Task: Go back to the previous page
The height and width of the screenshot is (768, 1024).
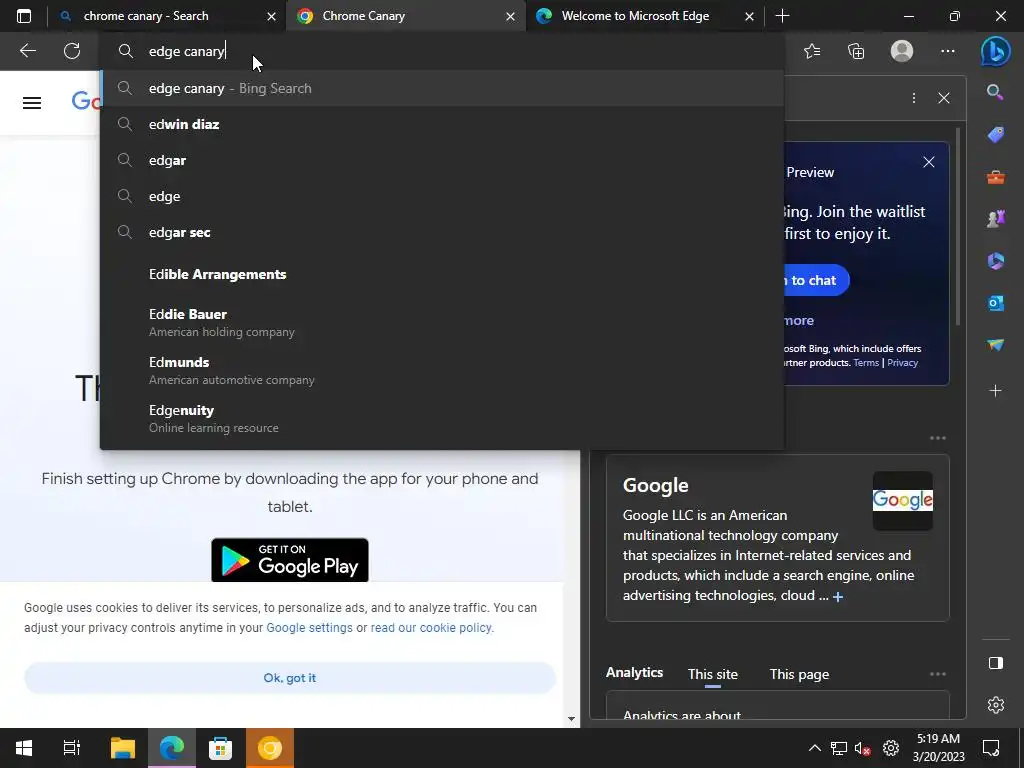Action: [27, 51]
